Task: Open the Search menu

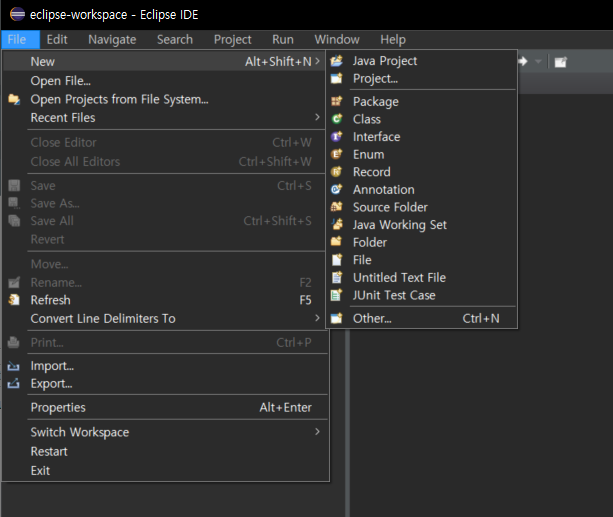Action: 175,39
